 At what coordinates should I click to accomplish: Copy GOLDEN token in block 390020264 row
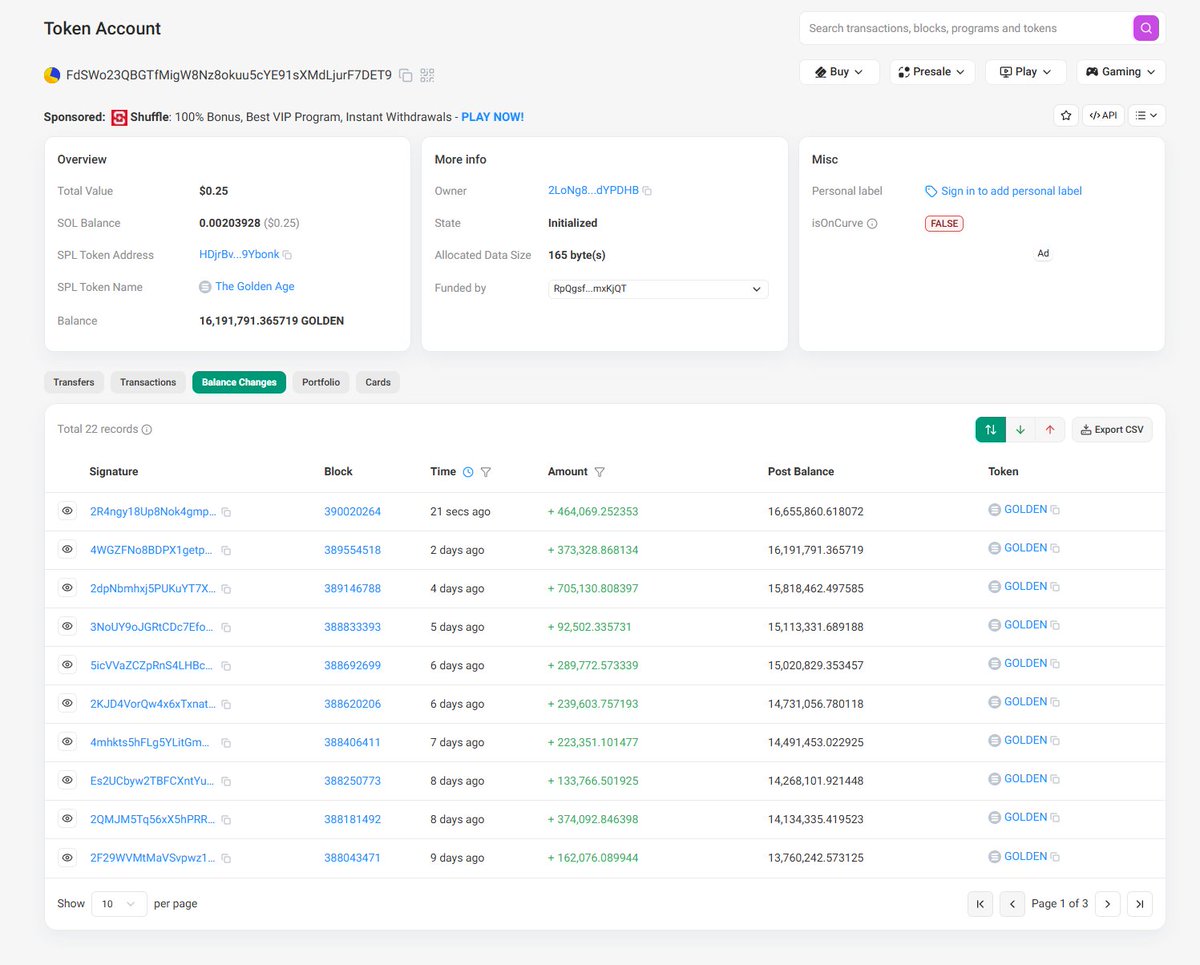click(1055, 510)
